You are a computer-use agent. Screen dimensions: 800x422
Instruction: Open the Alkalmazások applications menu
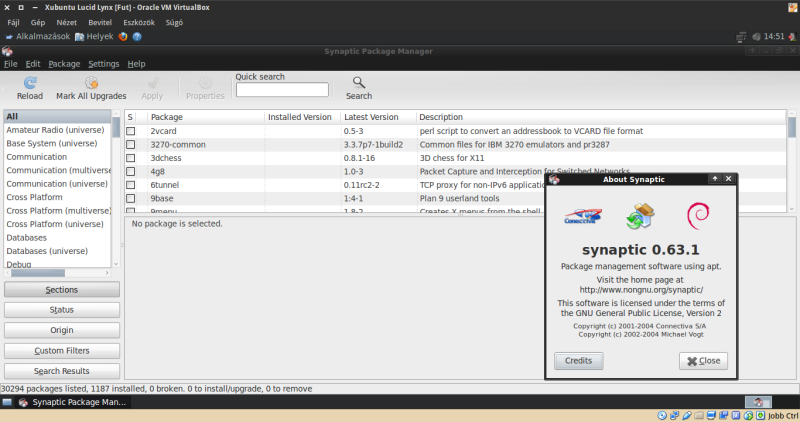click(38, 37)
